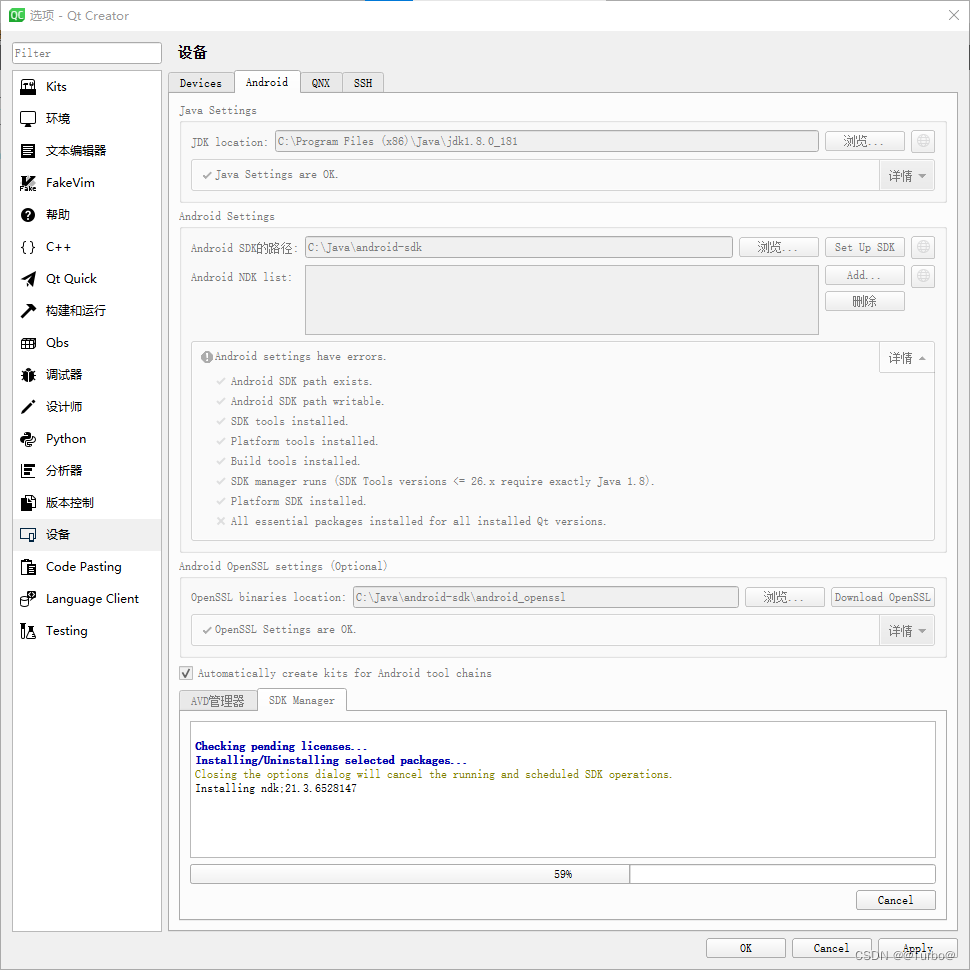Open Qt Quick paper plane icon

tap(28, 279)
